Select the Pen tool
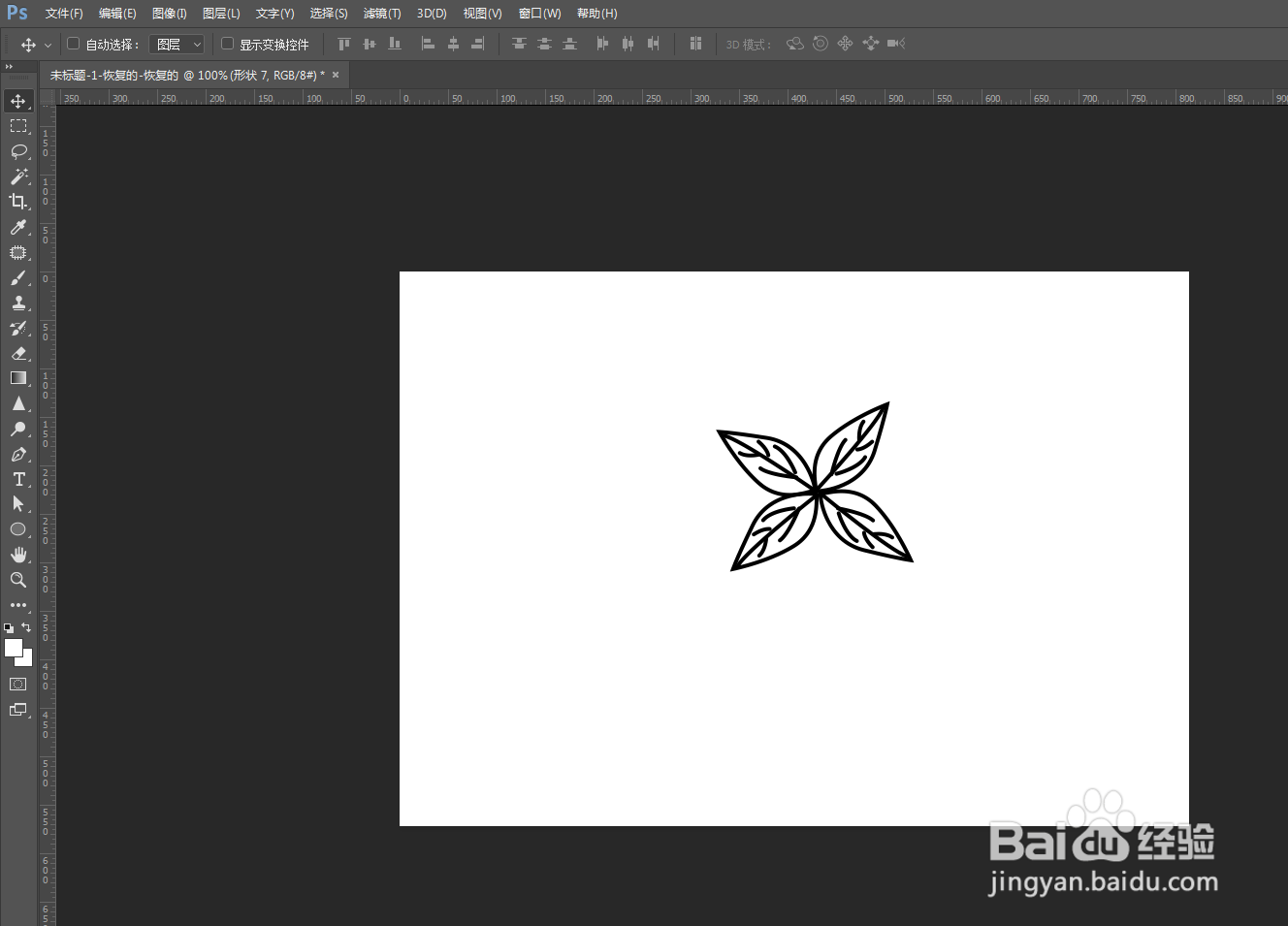Viewport: 1288px width, 926px height. pyautogui.click(x=18, y=454)
